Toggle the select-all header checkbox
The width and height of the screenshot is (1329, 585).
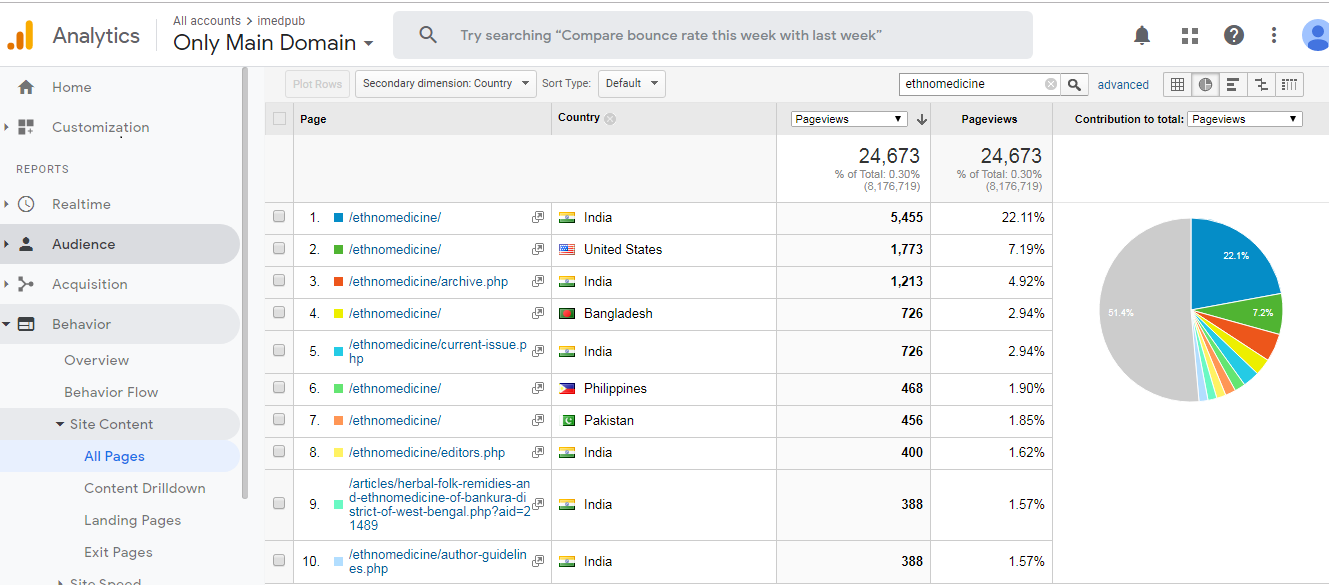[x=279, y=119]
